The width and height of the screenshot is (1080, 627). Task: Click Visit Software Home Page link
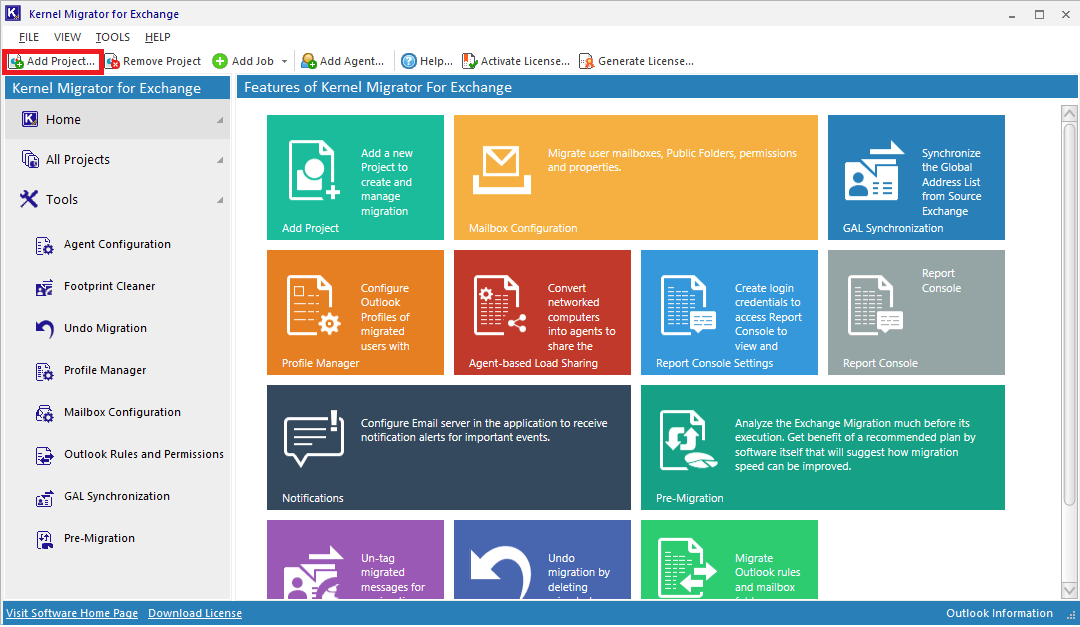[x=72, y=613]
